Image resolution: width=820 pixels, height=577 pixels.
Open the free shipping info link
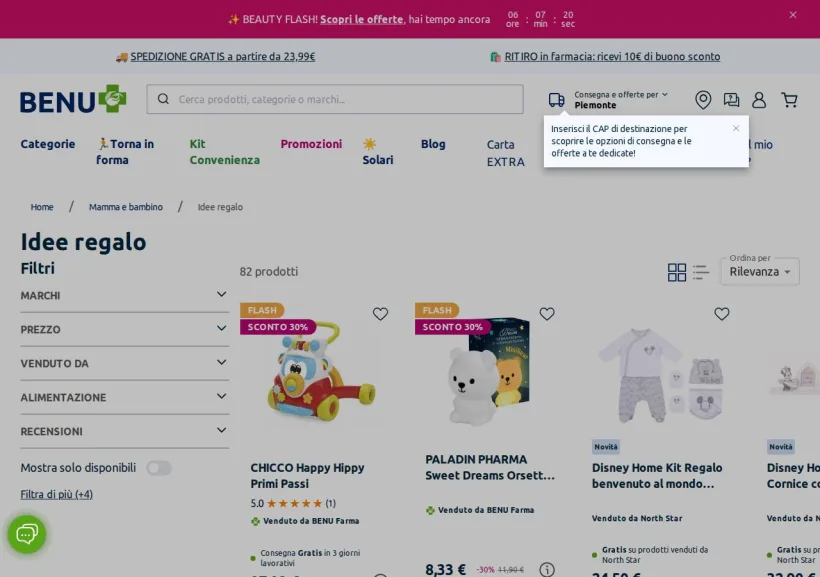(222, 56)
